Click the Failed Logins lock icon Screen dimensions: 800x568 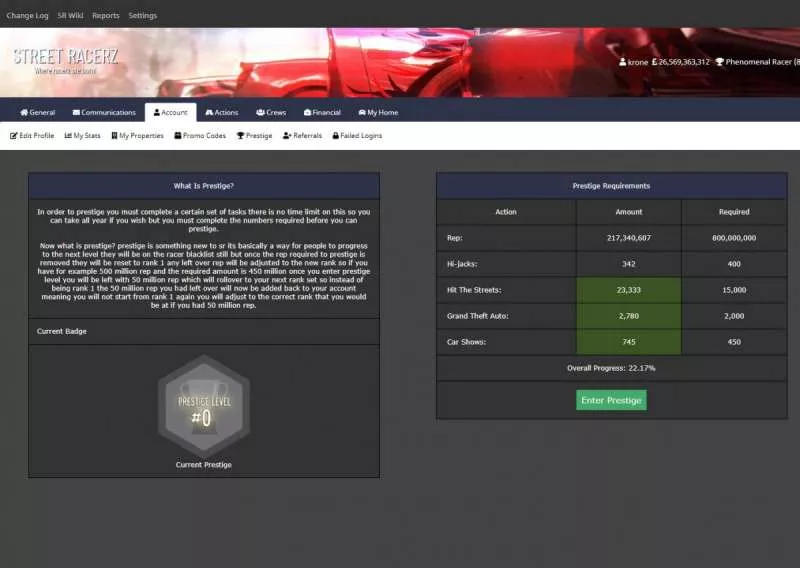[335, 136]
